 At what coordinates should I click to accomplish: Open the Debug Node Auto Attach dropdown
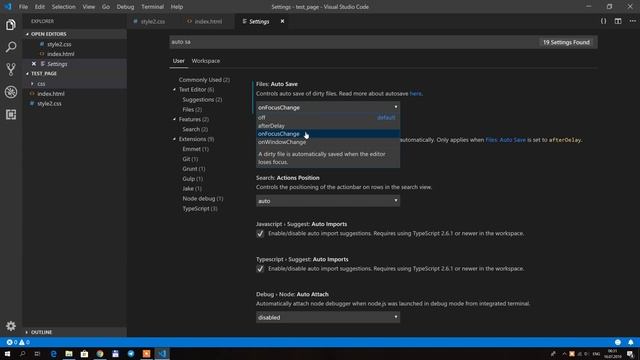pyautogui.click(x=328, y=317)
